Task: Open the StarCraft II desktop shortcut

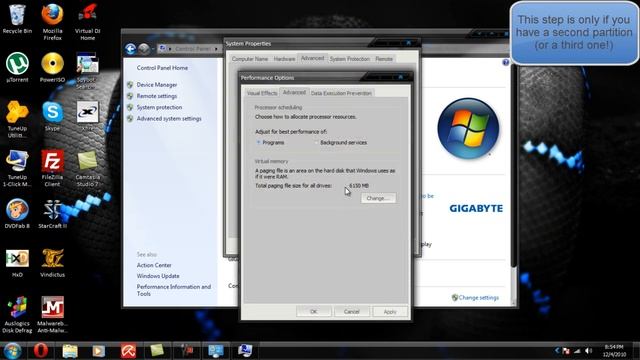Action: point(52,213)
